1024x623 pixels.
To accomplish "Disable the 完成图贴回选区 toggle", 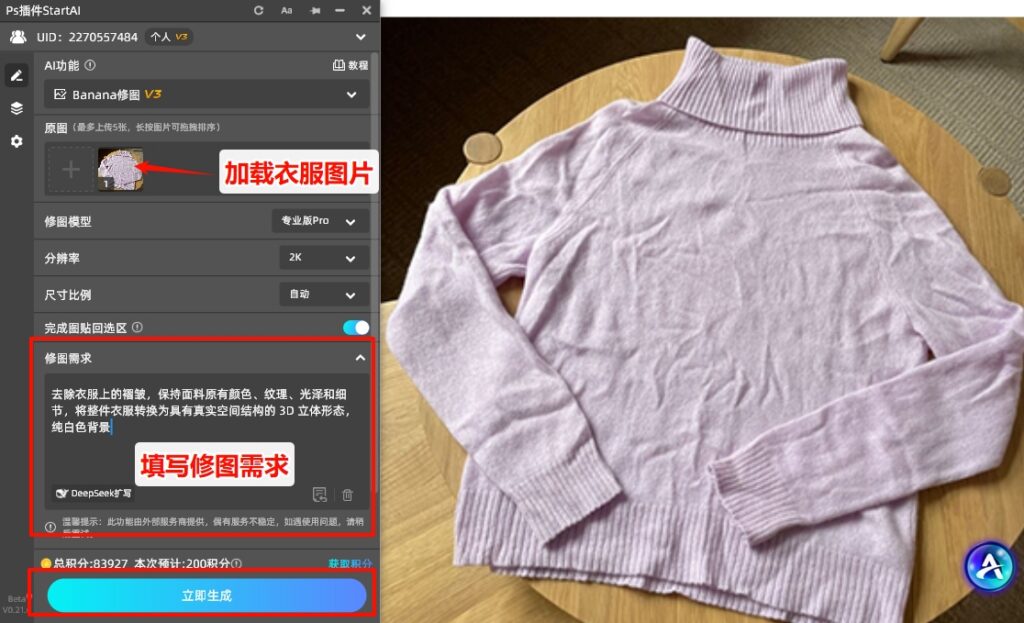I will tap(354, 327).
